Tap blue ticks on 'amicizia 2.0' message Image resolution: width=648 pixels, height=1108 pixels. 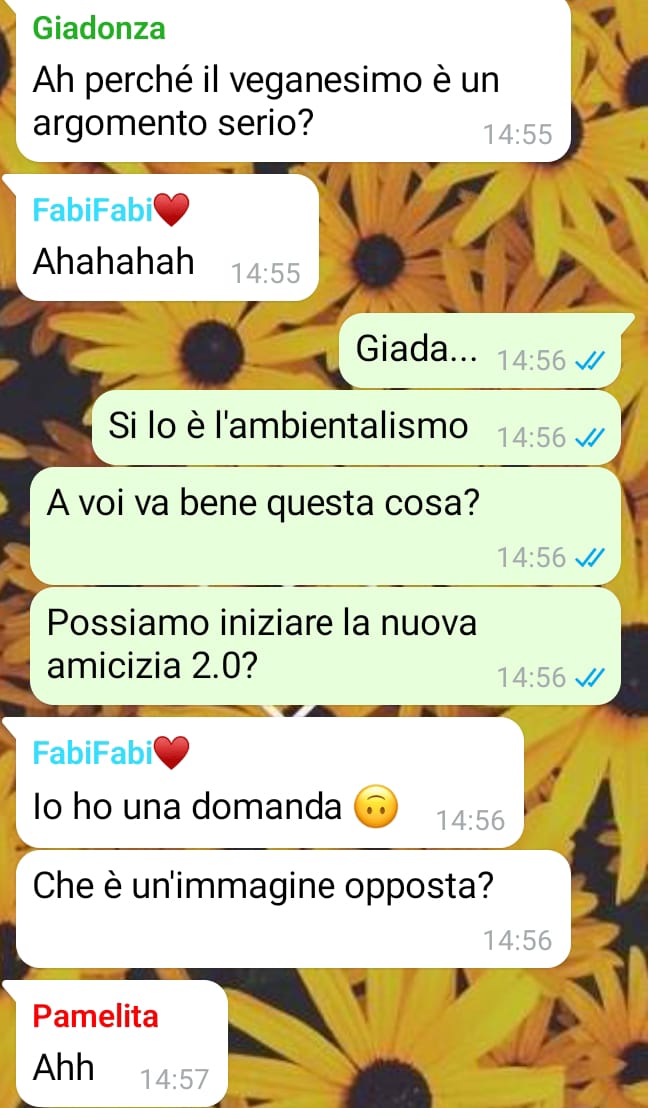click(x=589, y=678)
